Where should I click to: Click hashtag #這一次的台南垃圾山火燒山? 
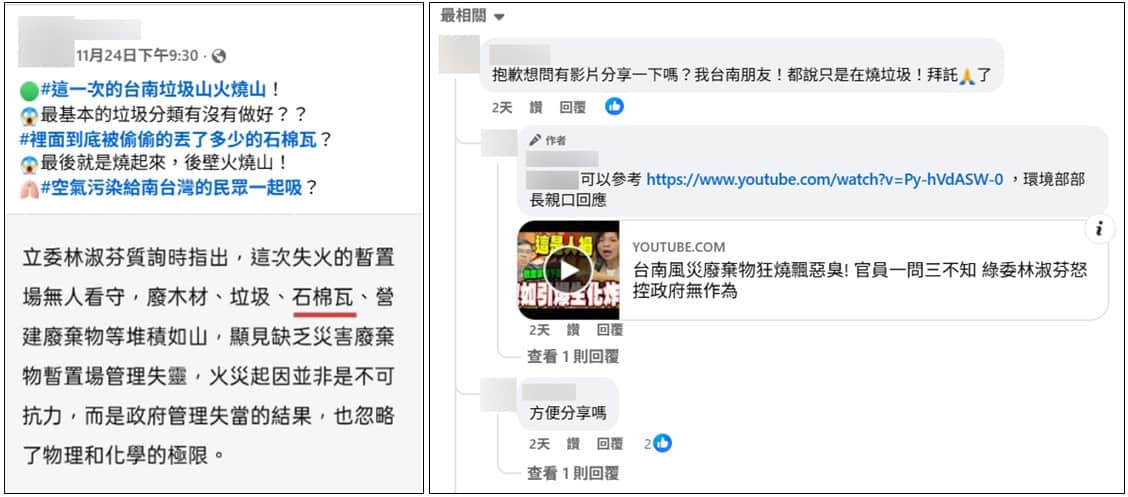[x=154, y=90]
